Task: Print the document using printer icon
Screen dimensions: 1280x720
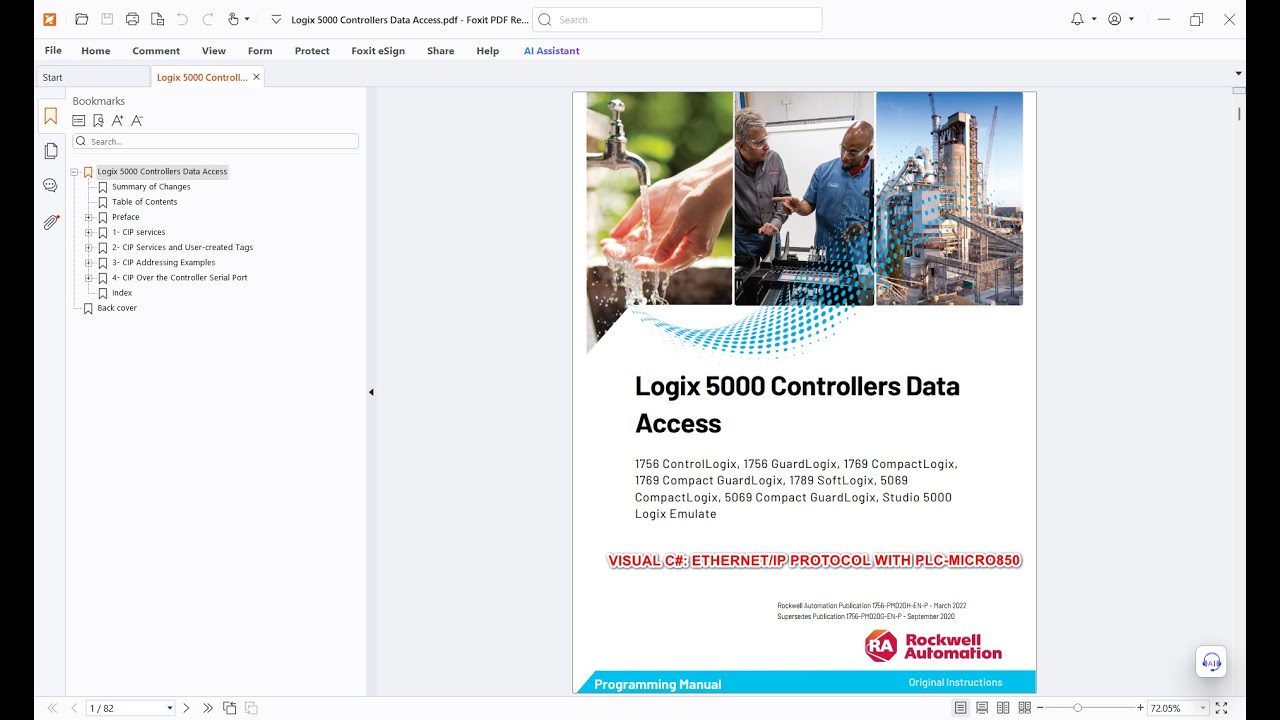Action: (132, 19)
